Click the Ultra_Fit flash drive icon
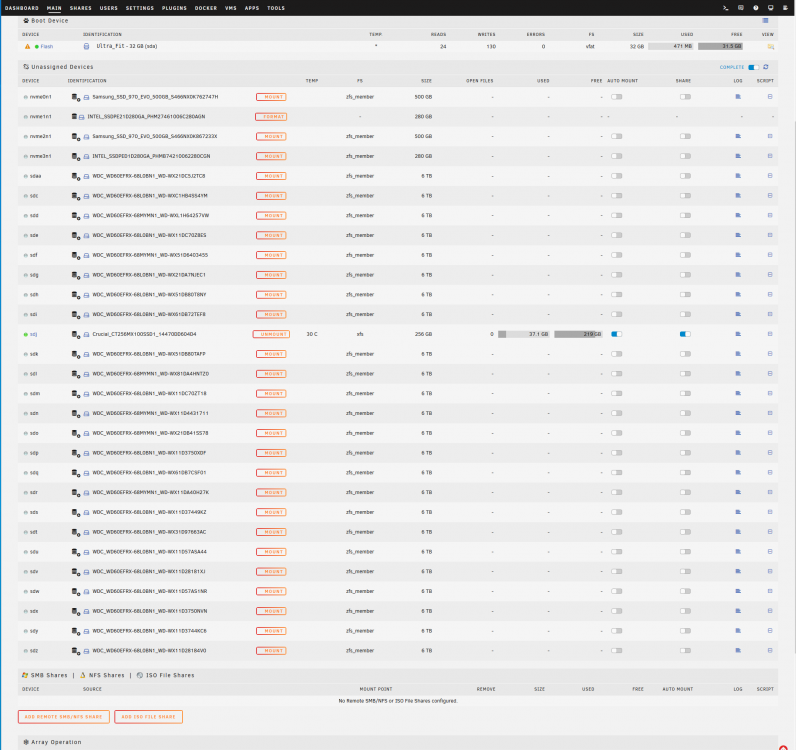Image resolution: width=796 pixels, height=750 pixels. tap(86, 46)
